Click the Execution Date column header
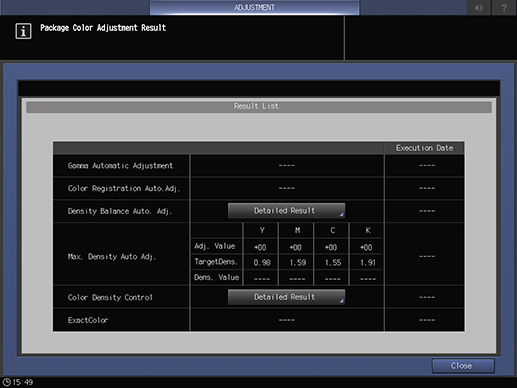Image resolution: width=517 pixels, height=388 pixels. [424, 148]
